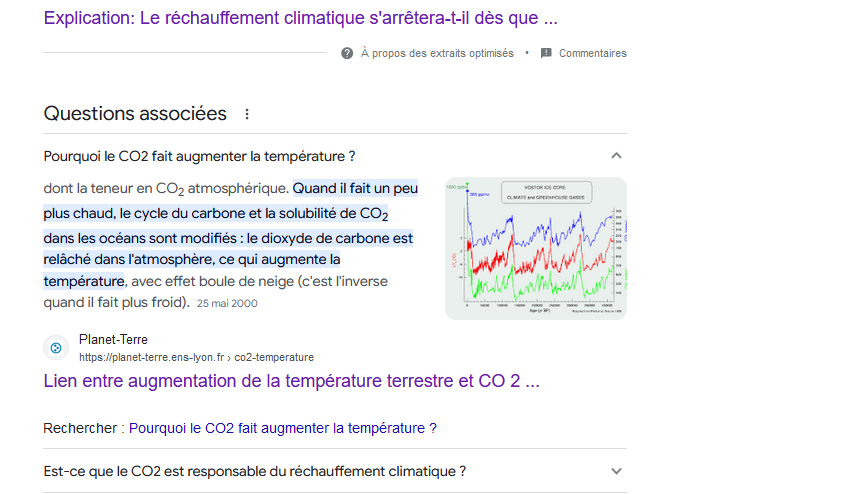Open 'À propos des extraits optimisés' link
The image size is (846, 494).
pyautogui.click(x=437, y=53)
